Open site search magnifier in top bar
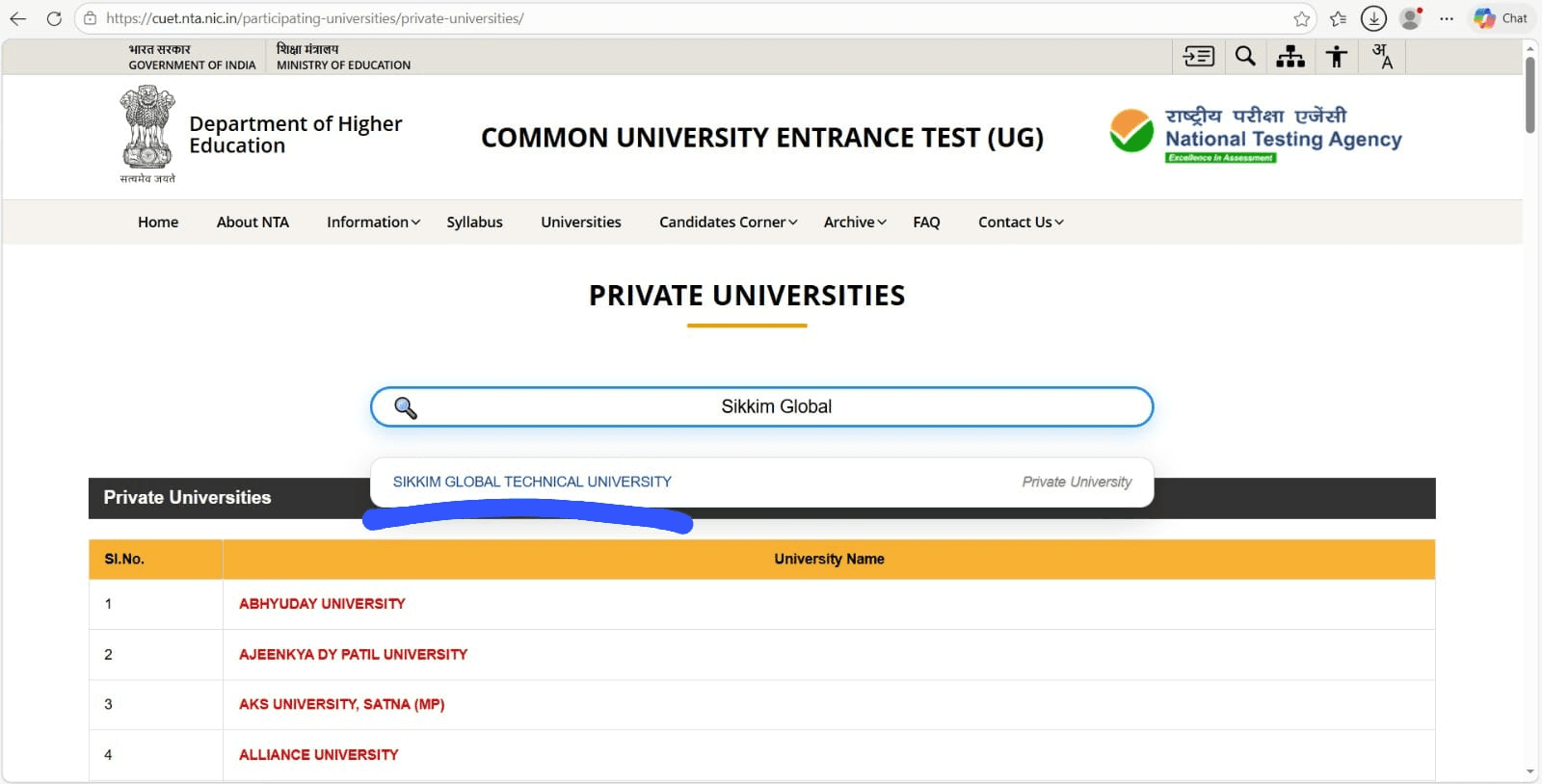The image size is (1542, 784). click(1245, 57)
